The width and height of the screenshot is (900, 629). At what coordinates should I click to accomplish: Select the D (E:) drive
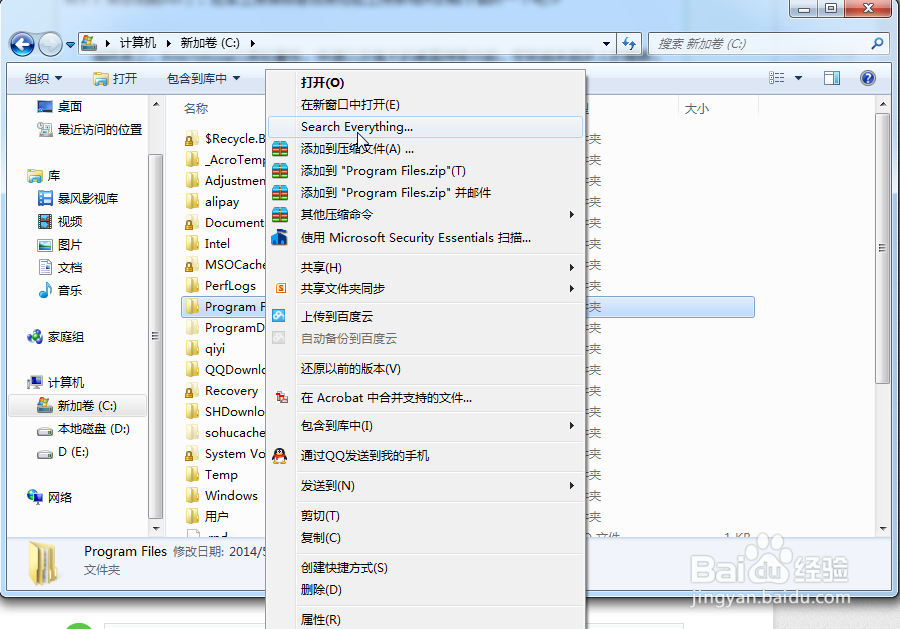63,452
